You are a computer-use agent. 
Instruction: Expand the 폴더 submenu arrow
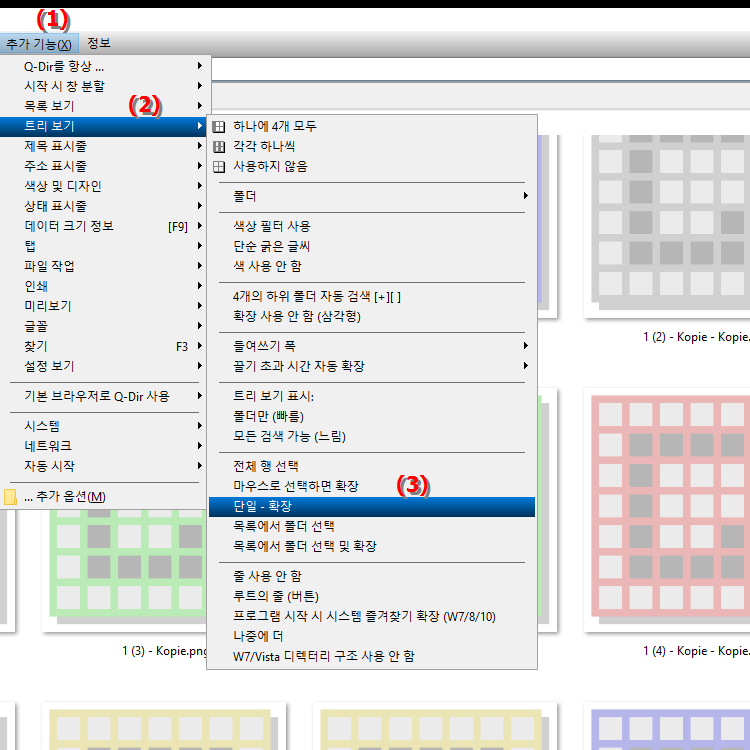tap(526, 196)
